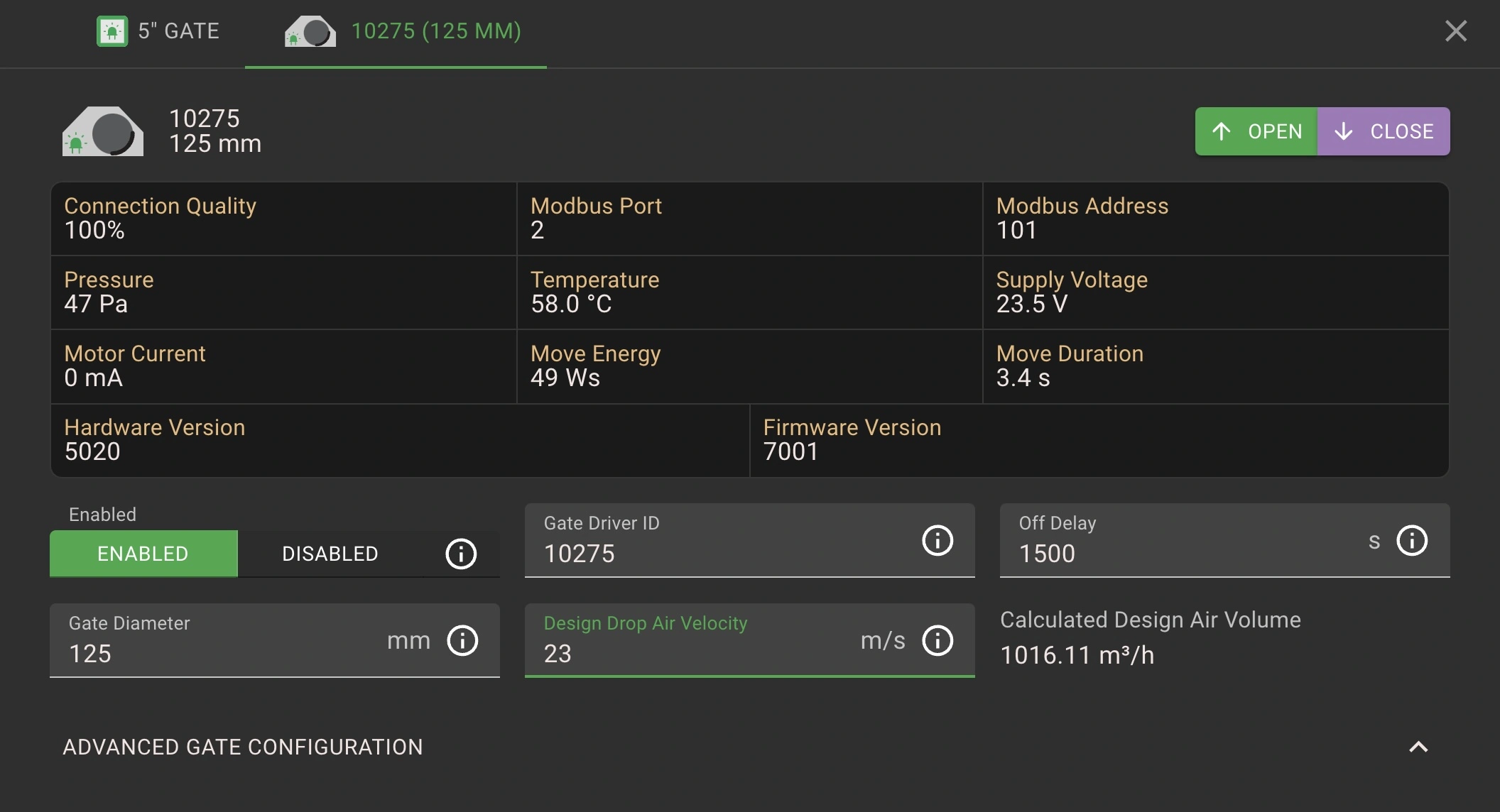1500x812 pixels.
Task: Select the 10275 (125 MM) tab
Action: click(x=436, y=31)
